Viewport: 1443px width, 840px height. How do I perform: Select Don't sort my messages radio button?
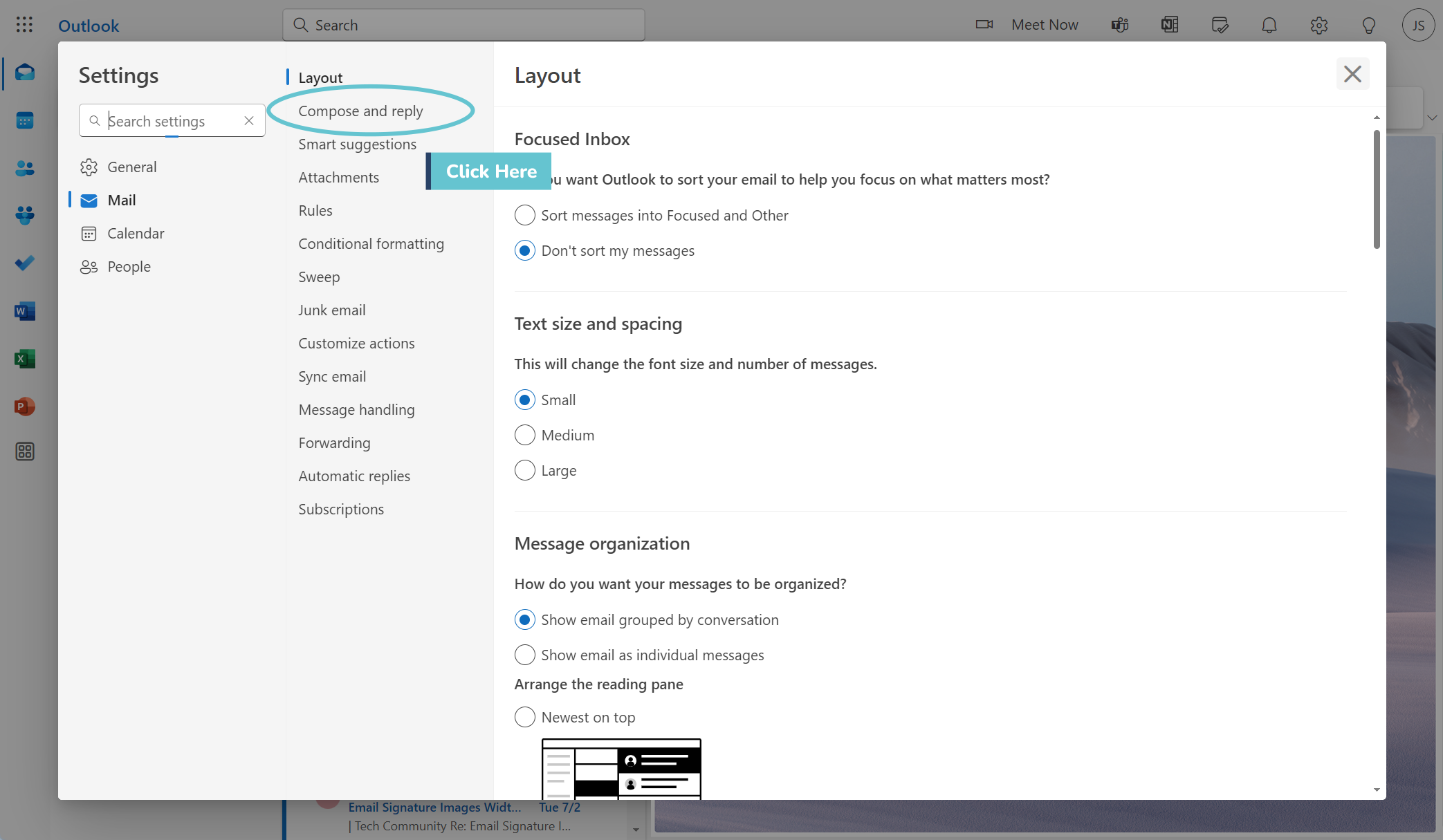(525, 250)
